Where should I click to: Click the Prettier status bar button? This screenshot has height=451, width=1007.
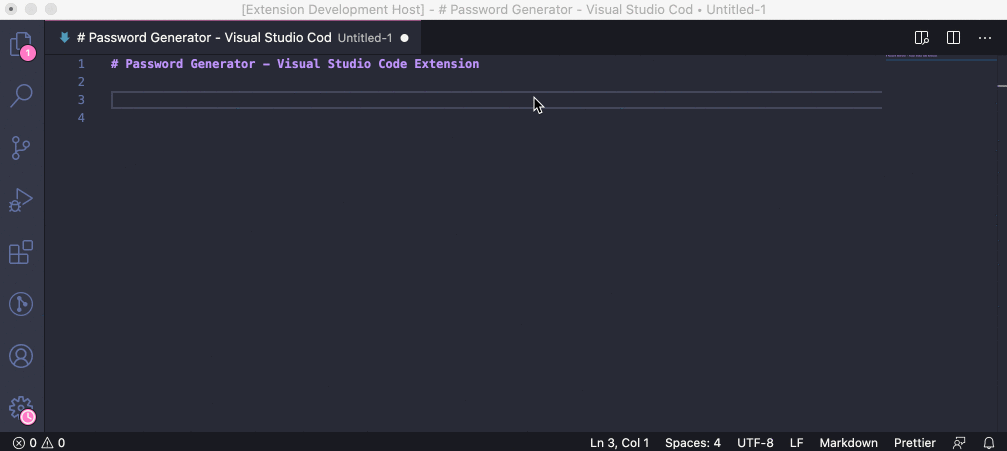tap(914, 443)
